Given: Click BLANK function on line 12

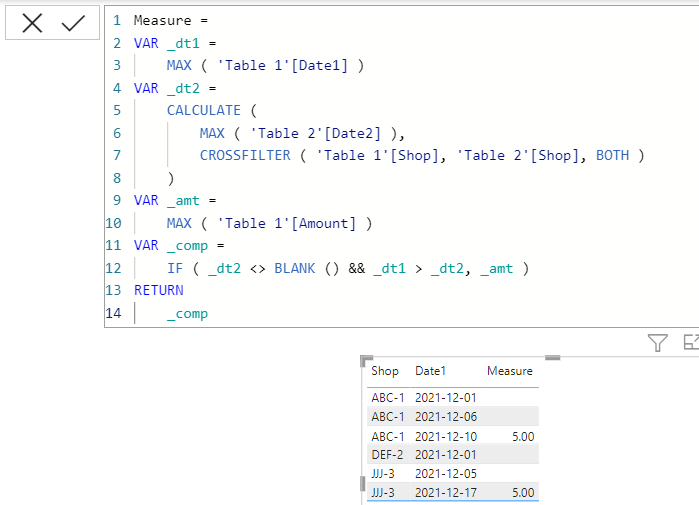Looking at the screenshot, I should coord(294,268).
